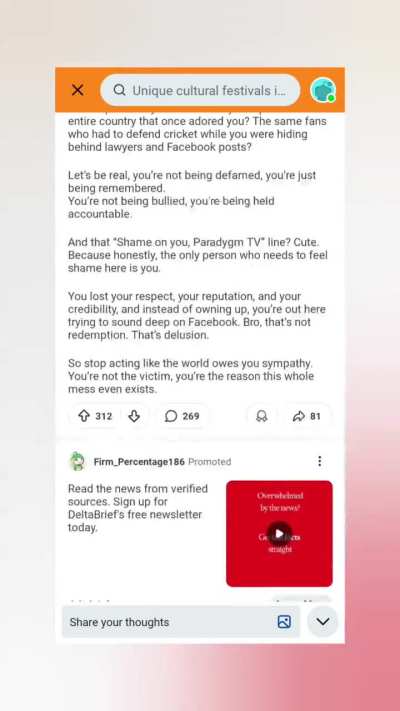Open the 269 comments
This screenshot has height=711, width=400.
(182, 416)
